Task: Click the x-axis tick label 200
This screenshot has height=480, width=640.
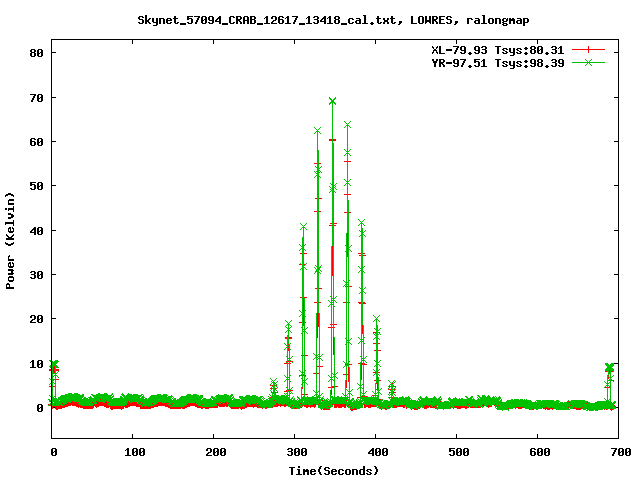Action: (x=216, y=452)
